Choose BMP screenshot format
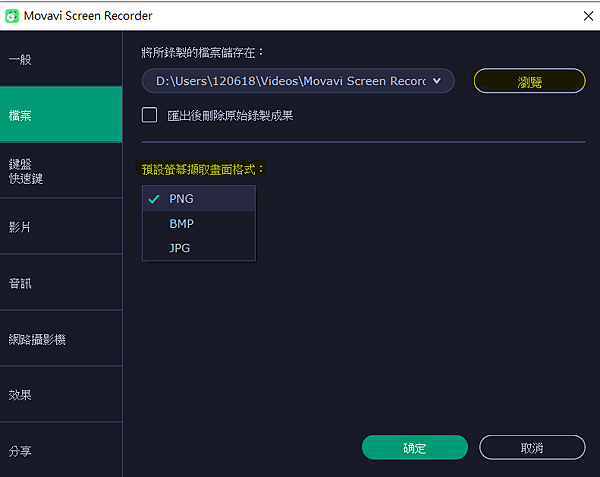 (199, 223)
